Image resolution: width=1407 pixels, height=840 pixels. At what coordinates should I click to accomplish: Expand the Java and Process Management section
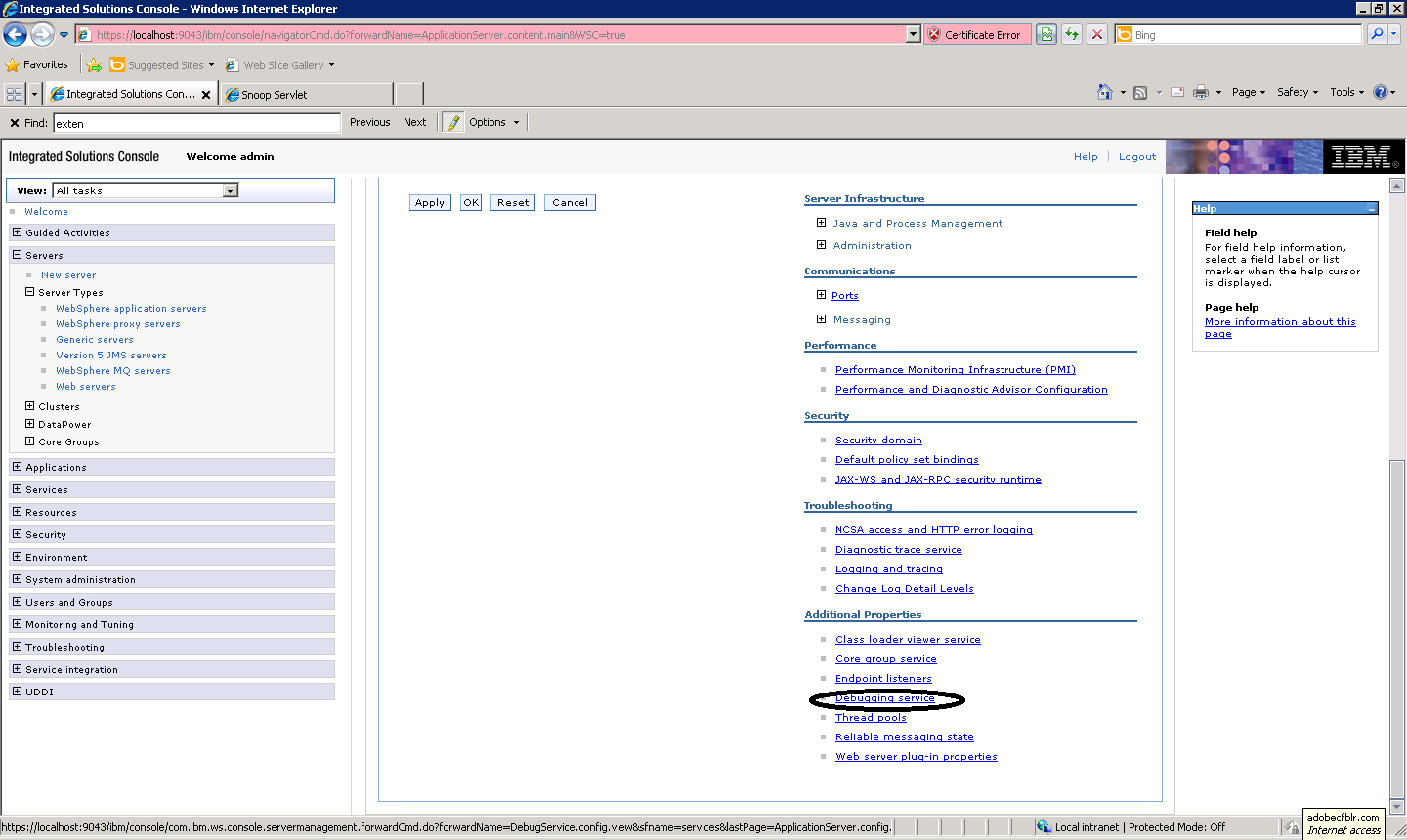pos(822,223)
